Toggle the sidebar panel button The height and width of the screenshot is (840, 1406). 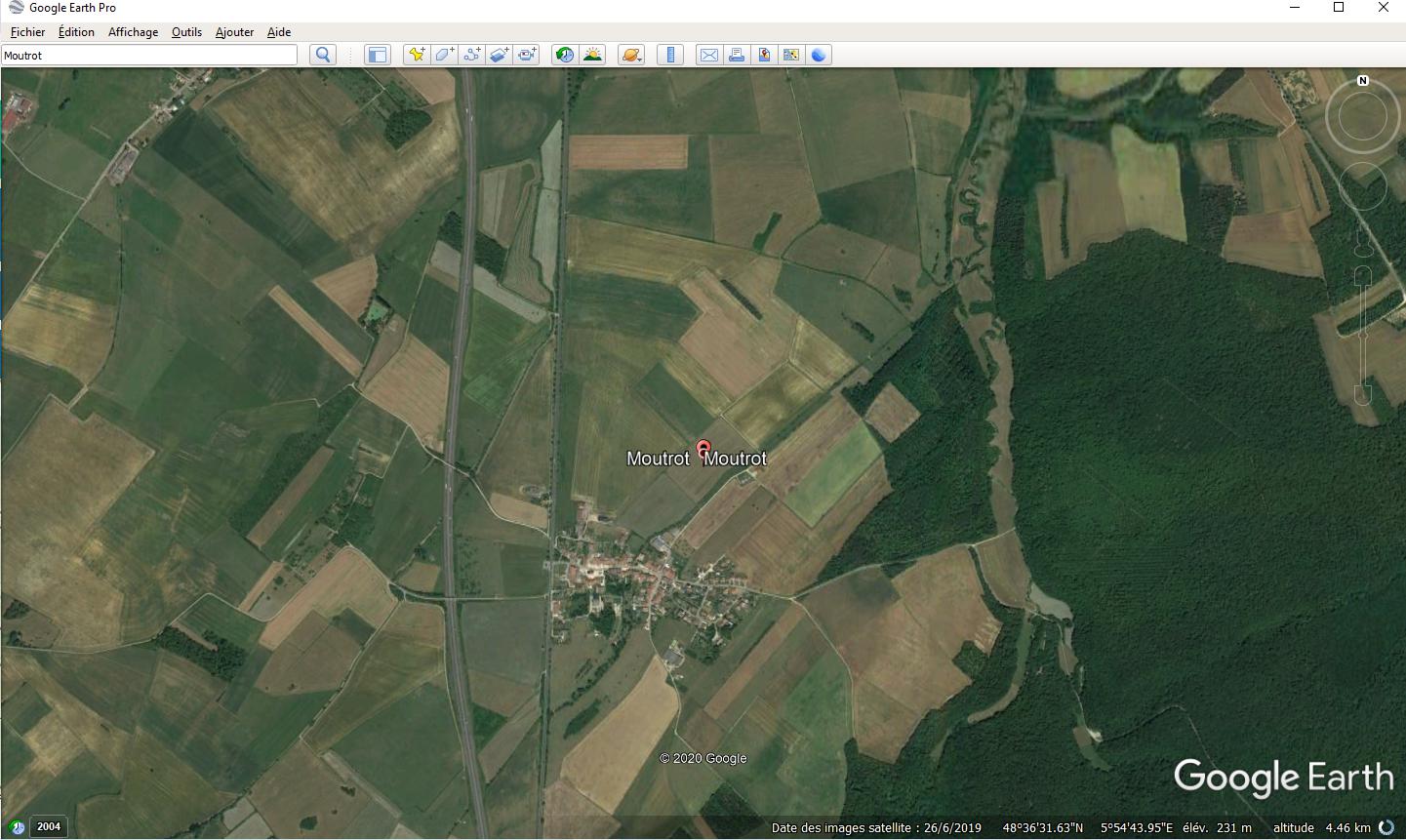pos(377,55)
